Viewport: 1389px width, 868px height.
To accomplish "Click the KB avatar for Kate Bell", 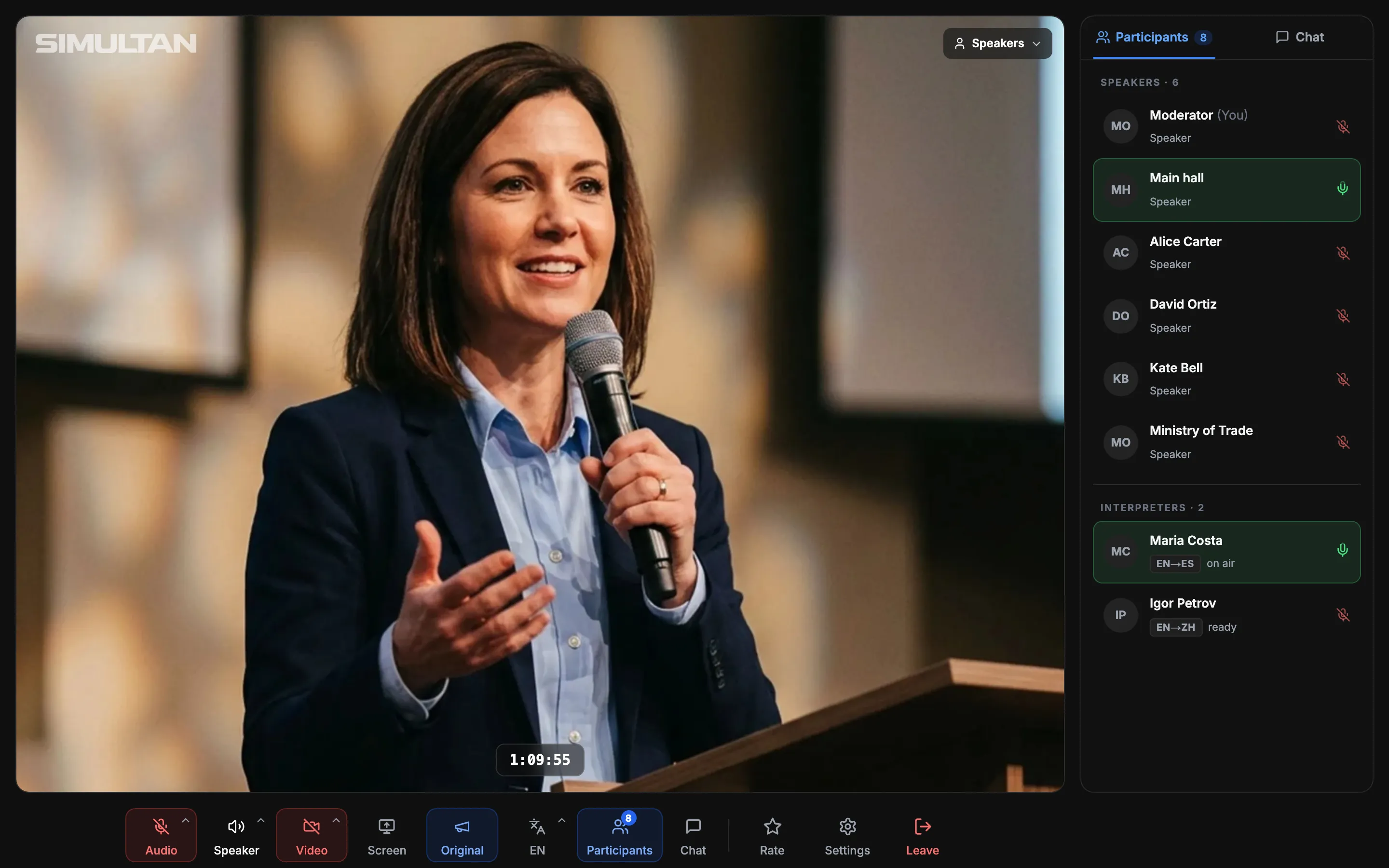I will [x=1120, y=379].
